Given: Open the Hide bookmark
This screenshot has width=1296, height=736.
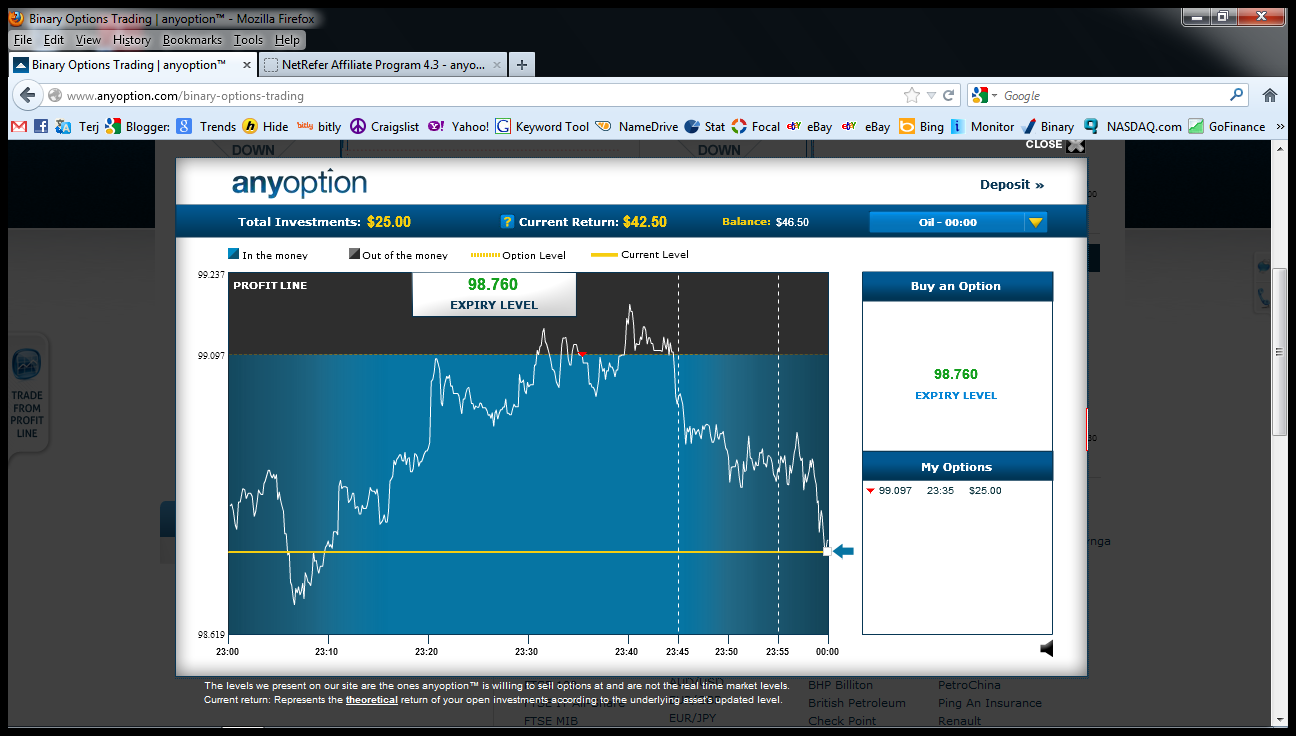Looking at the screenshot, I should [x=265, y=127].
